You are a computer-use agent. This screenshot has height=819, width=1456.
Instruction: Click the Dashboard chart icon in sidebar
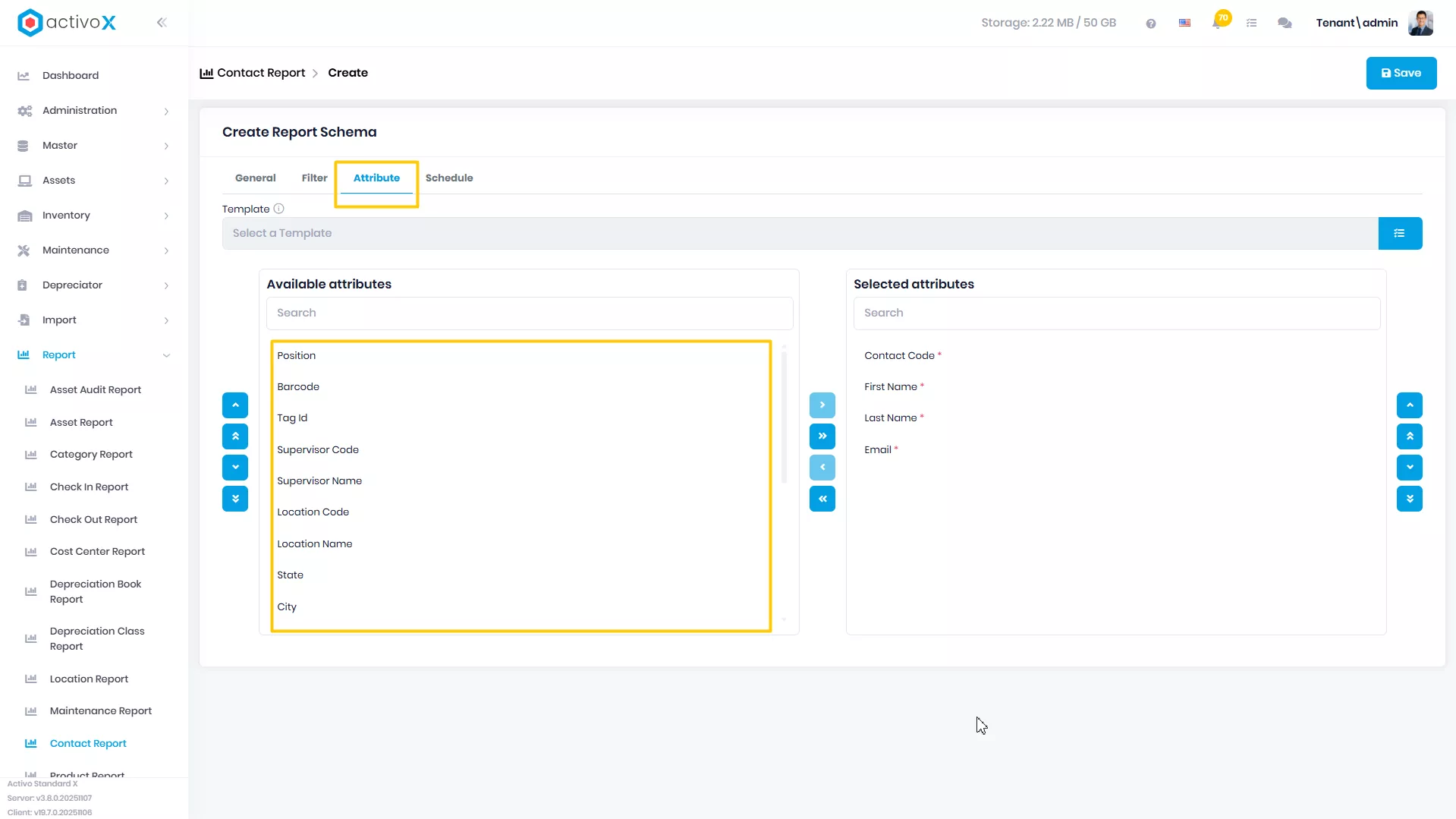click(24, 76)
